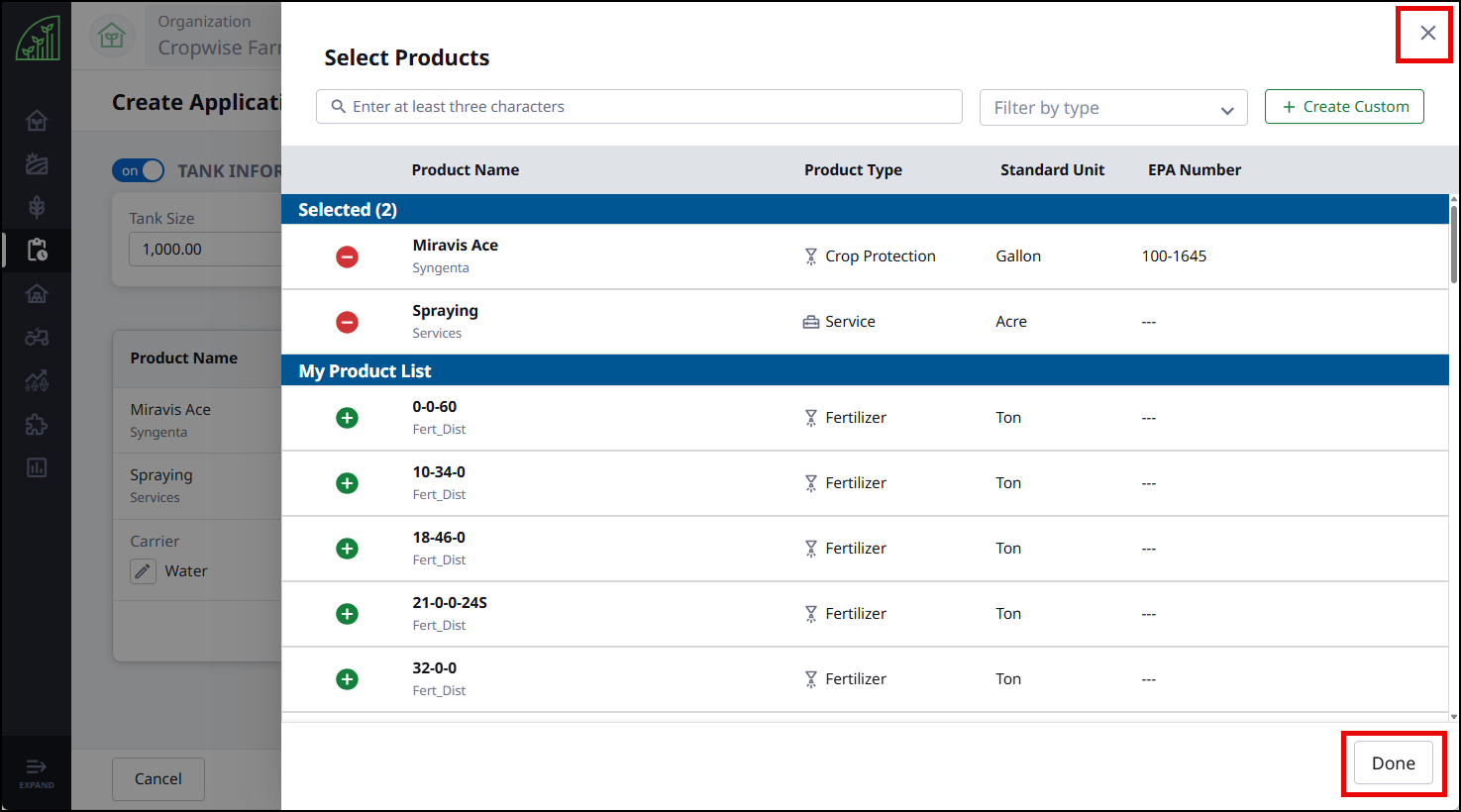Add 0-0-60 fertilizer with green plus
The image size is (1461, 812).
coord(347,418)
